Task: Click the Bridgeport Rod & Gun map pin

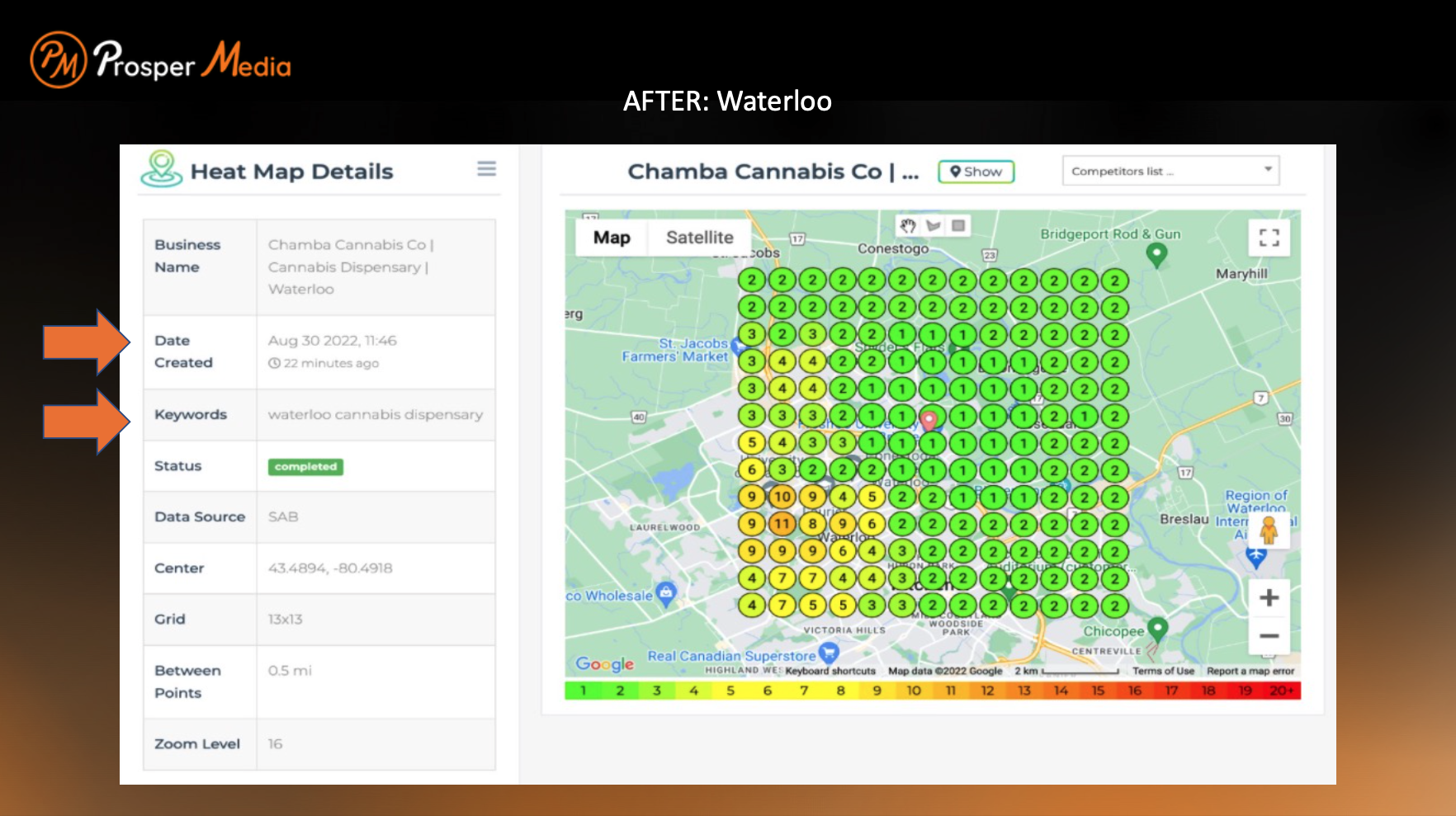Action: (1157, 255)
